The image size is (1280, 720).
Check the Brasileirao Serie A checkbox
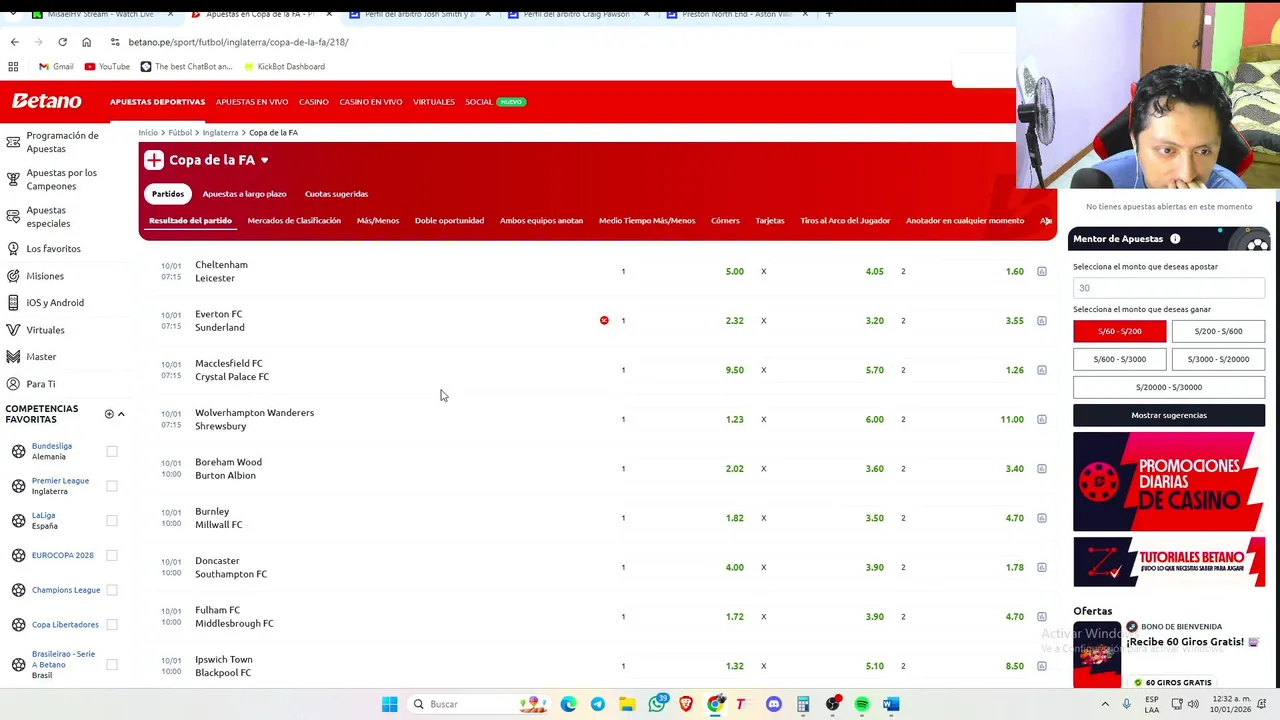[x=112, y=664]
